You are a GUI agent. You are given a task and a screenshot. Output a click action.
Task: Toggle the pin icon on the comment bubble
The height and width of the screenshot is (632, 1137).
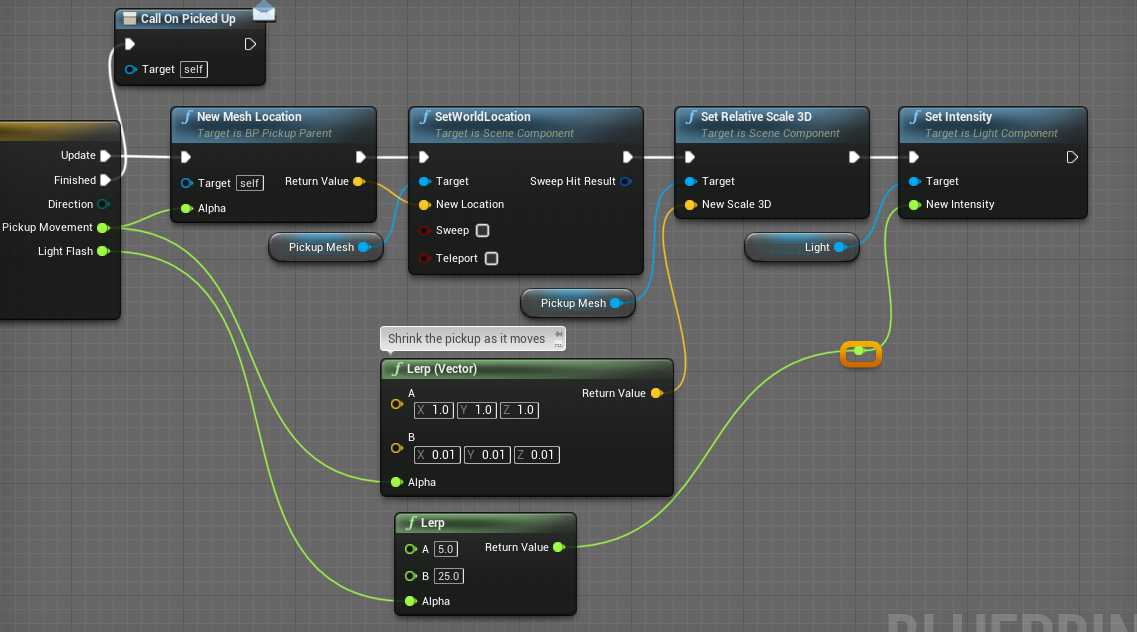558,334
